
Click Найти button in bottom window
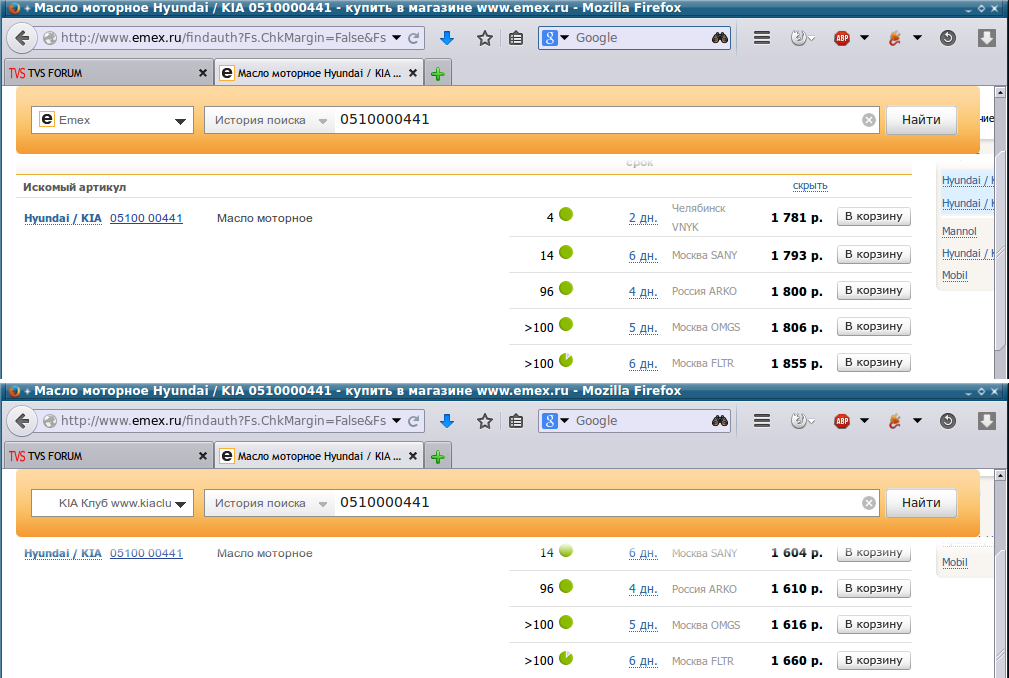[921, 503]
